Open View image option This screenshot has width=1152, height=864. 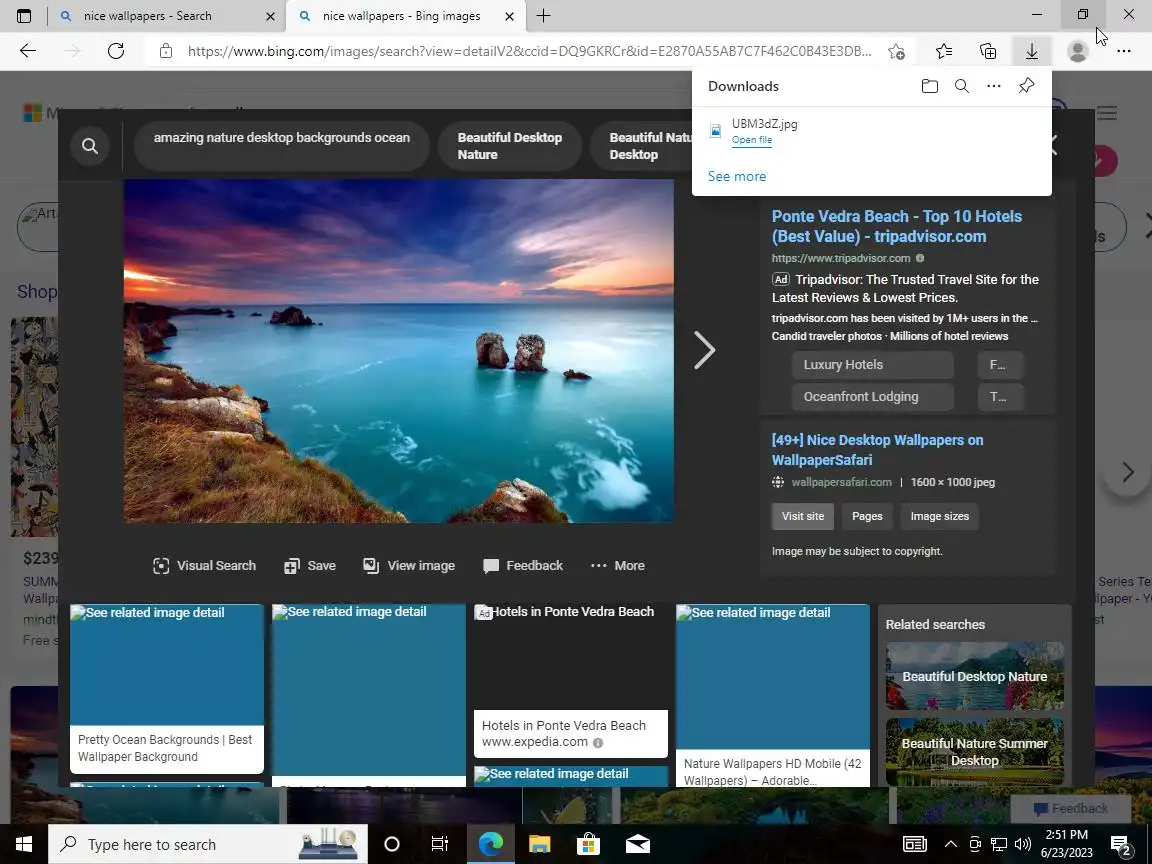409,566
